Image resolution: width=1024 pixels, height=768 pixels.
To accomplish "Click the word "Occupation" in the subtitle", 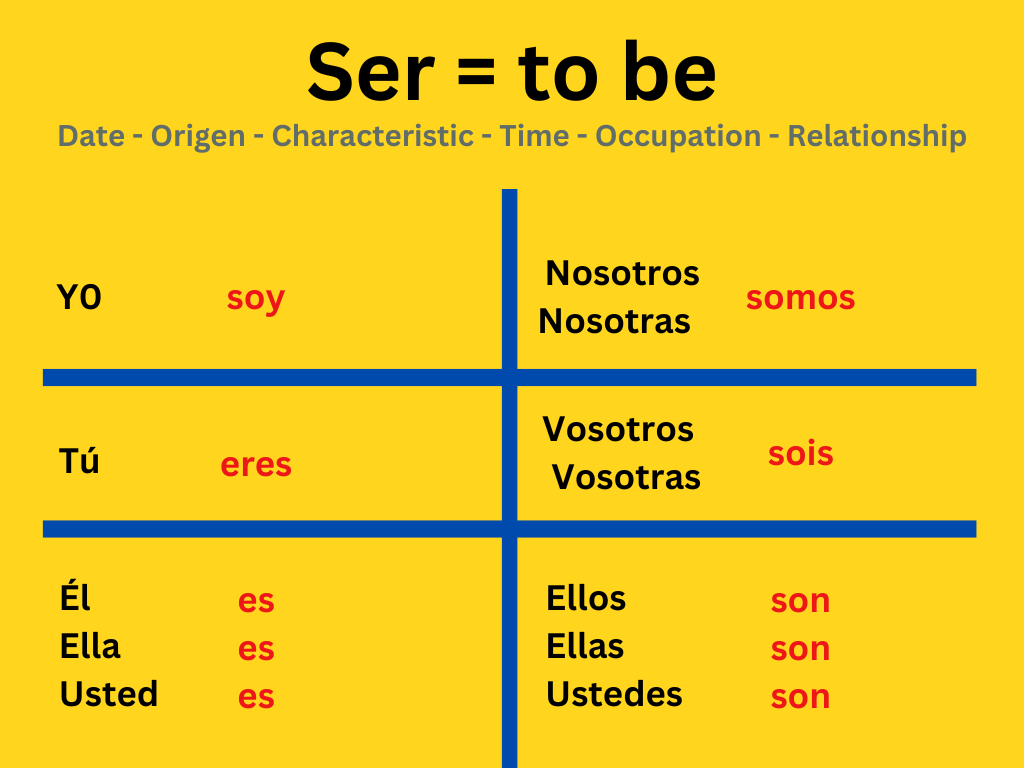I will tap(678, 136).
